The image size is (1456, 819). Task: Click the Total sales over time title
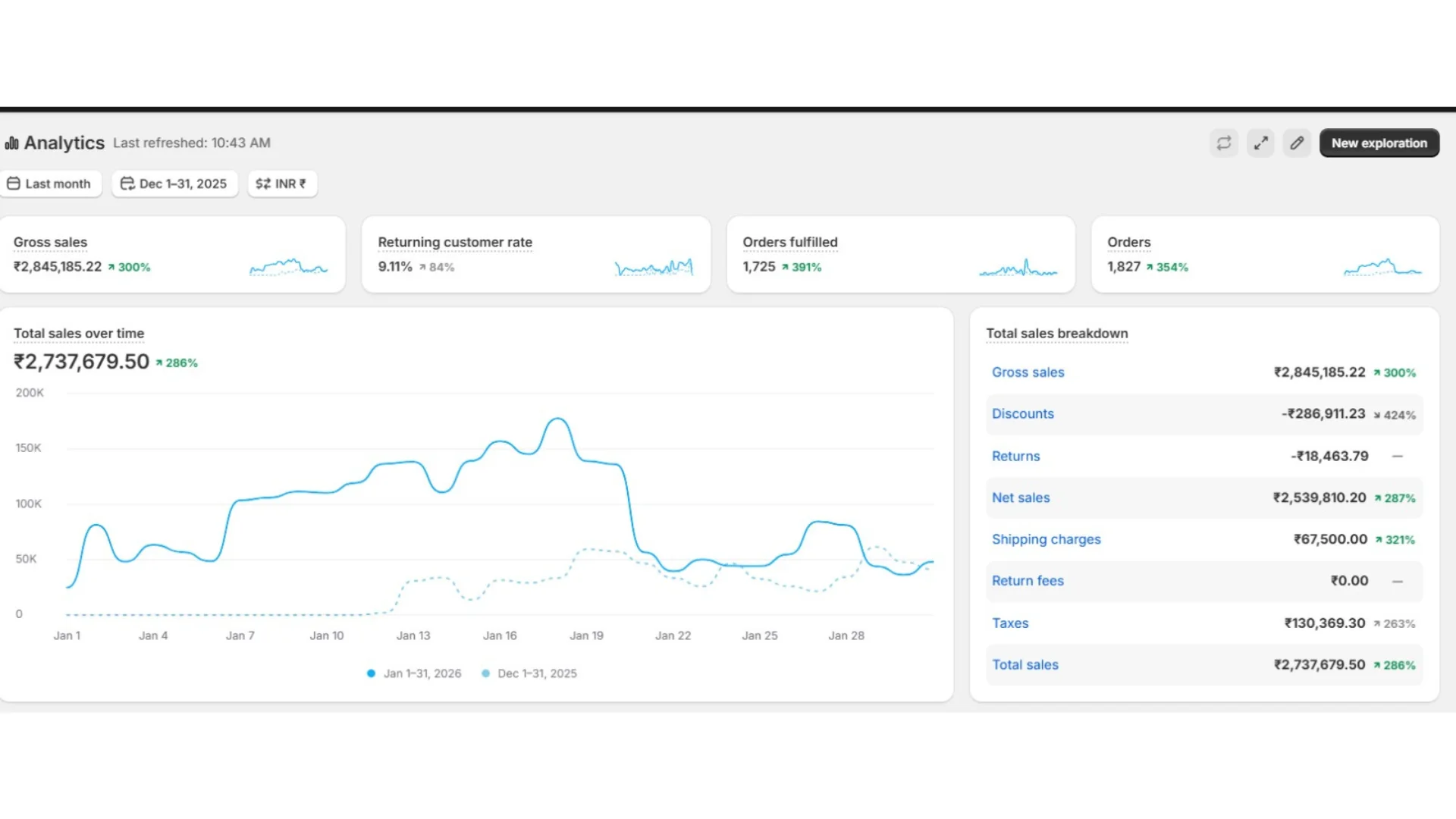pyautogui.click(x=79, y=334)
